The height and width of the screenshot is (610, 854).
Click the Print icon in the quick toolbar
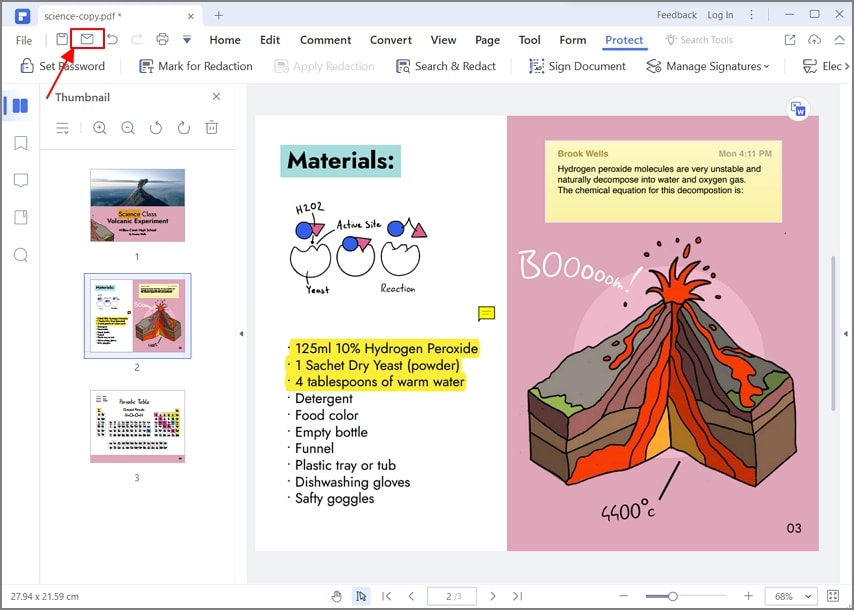click(x=161, y=38)
